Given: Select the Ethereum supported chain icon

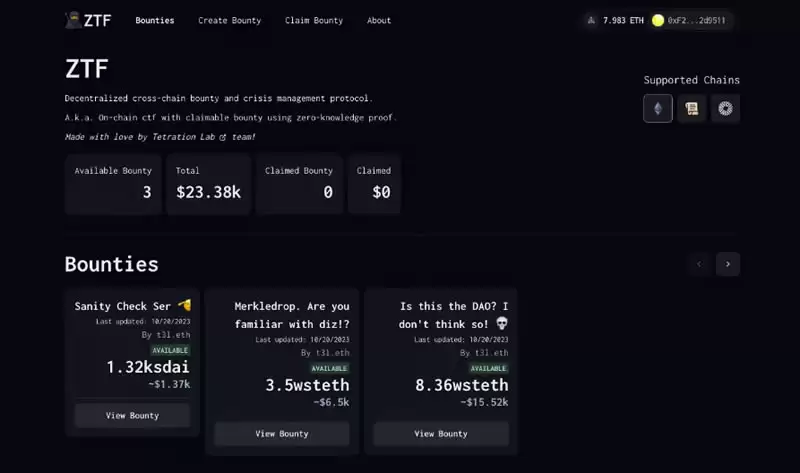Looking at the screenshot, I should pos(658,108).
